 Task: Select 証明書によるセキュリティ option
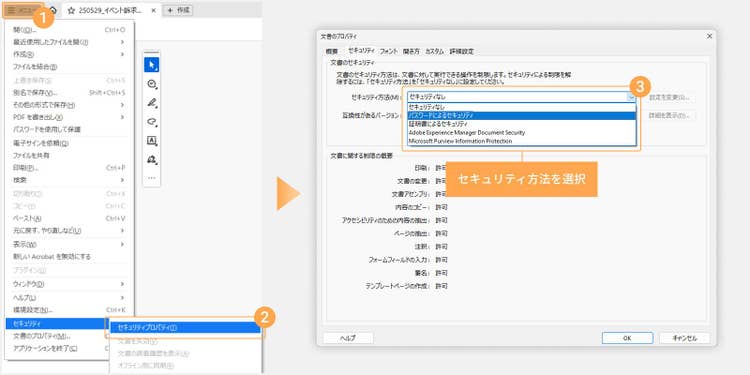(521, 124)
